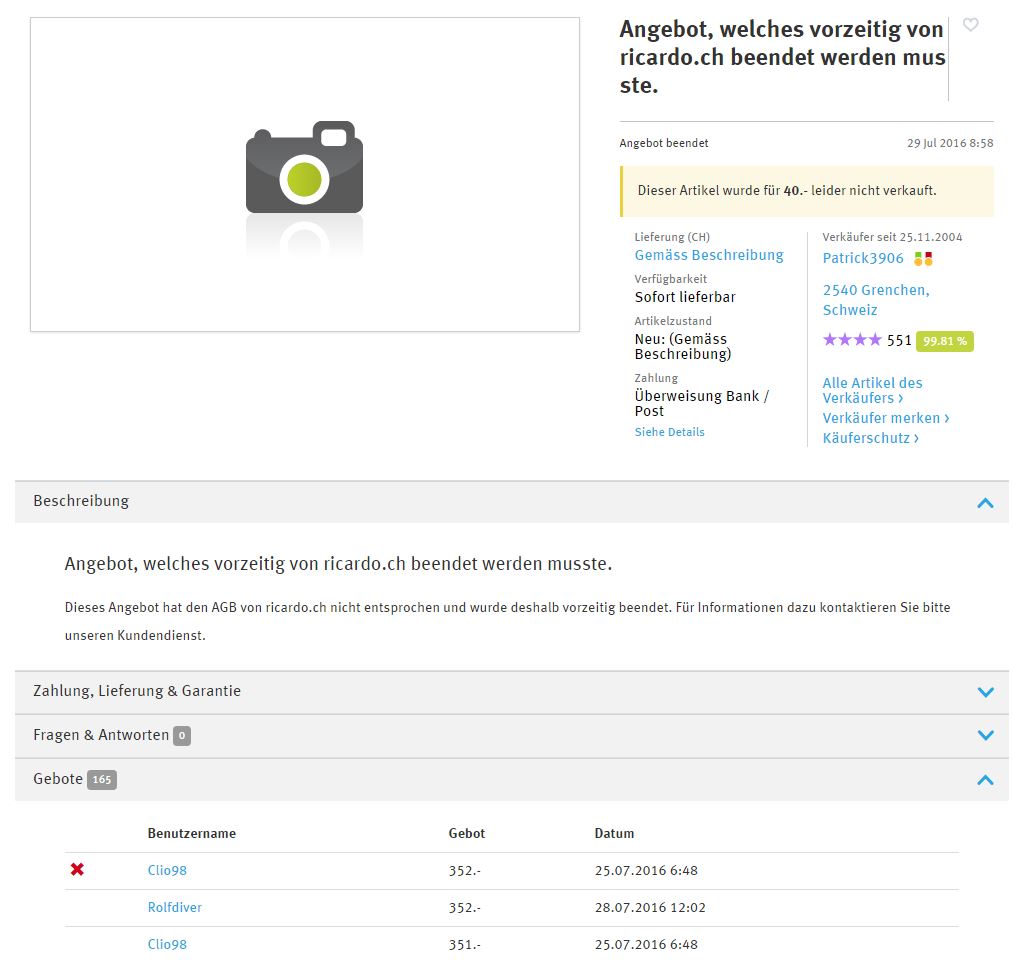
Task: Select the date 28.07.2016 12:02
Action: tap(650, 907)
